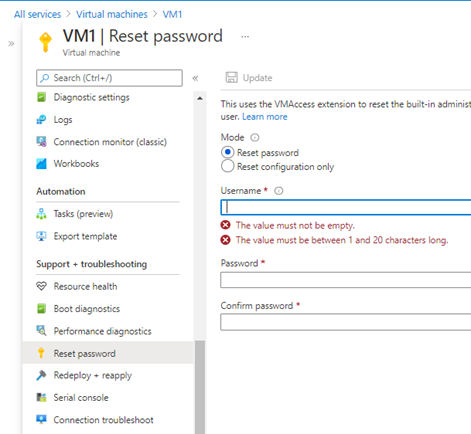
Task: Click the Reset password key icon in sidebar
Action: tap(41, 353)
